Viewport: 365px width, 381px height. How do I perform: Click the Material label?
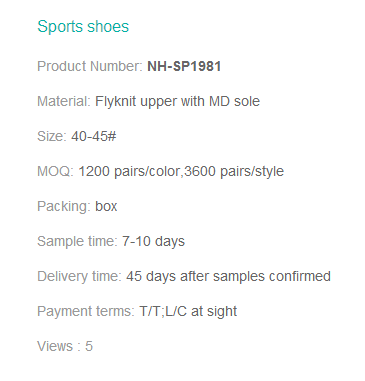(64, 101)
